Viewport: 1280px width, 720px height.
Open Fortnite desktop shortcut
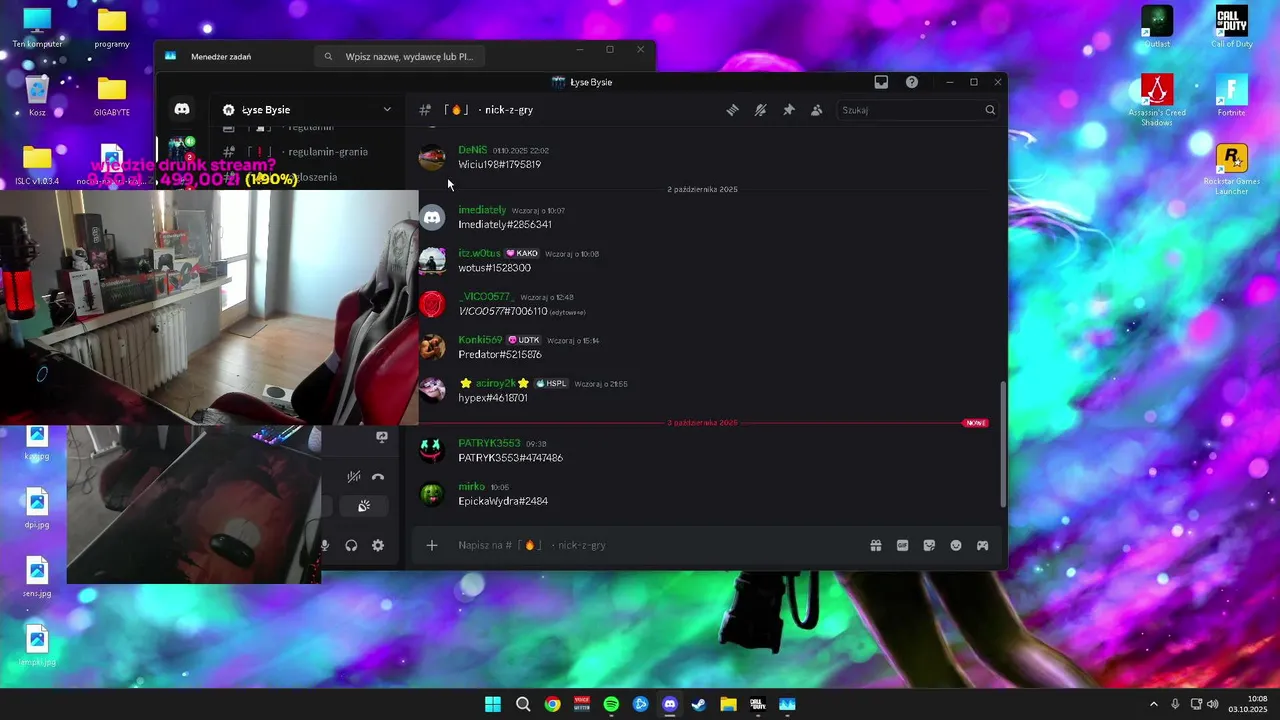point(1232,95)
